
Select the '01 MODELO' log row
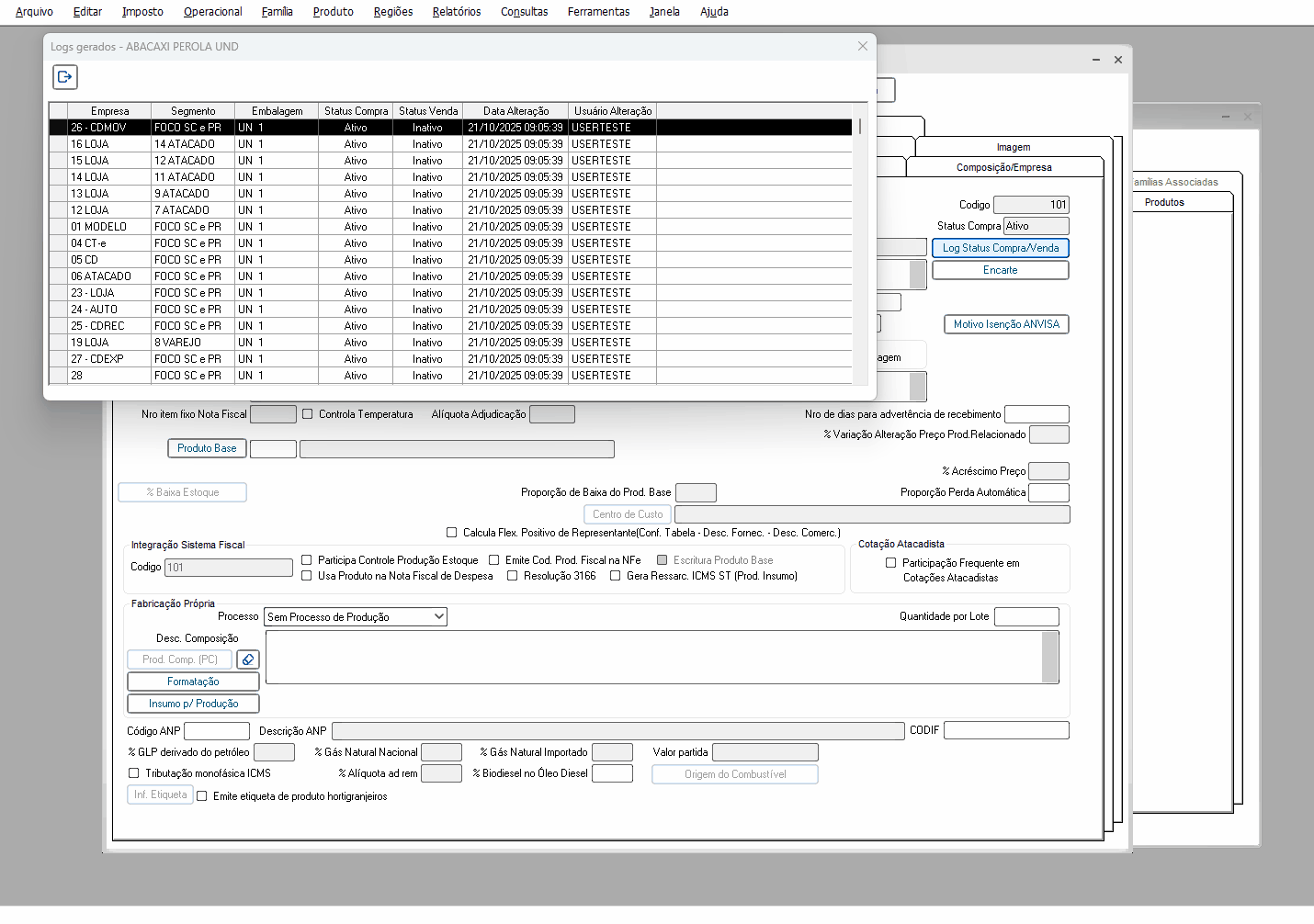[x=451, y=227]
